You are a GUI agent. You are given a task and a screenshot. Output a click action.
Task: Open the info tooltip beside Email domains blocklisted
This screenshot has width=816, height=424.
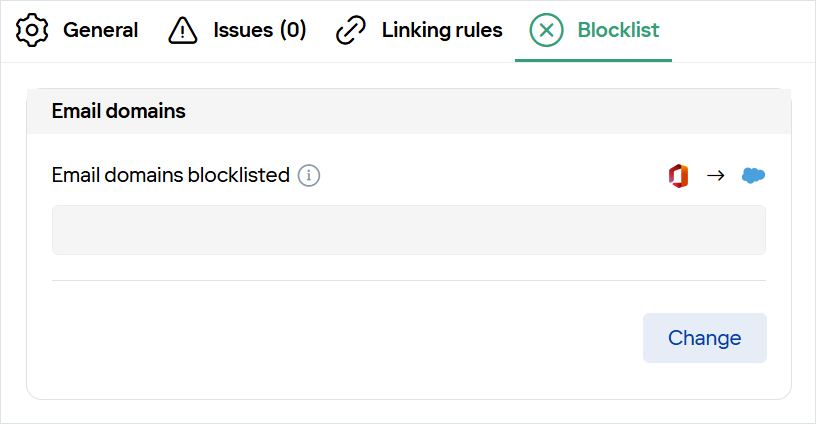click(x=309, y=175)
